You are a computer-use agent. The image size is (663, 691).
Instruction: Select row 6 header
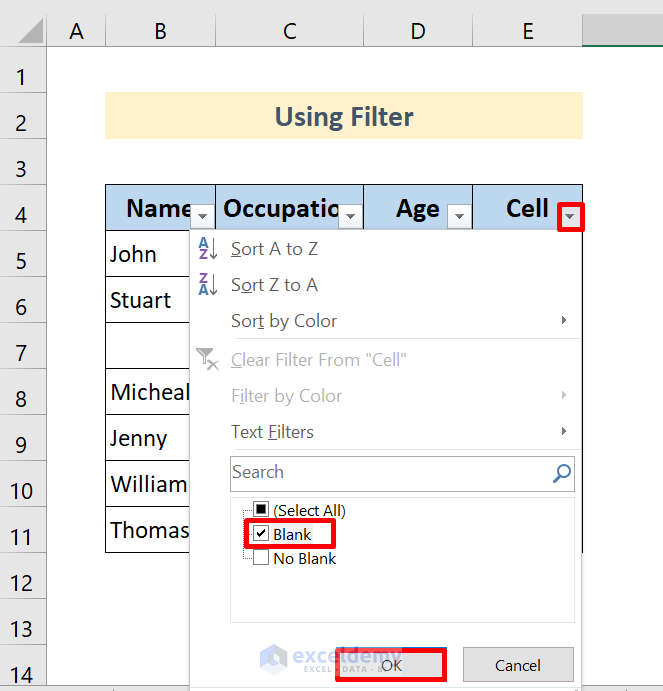(x=23, y=300)
